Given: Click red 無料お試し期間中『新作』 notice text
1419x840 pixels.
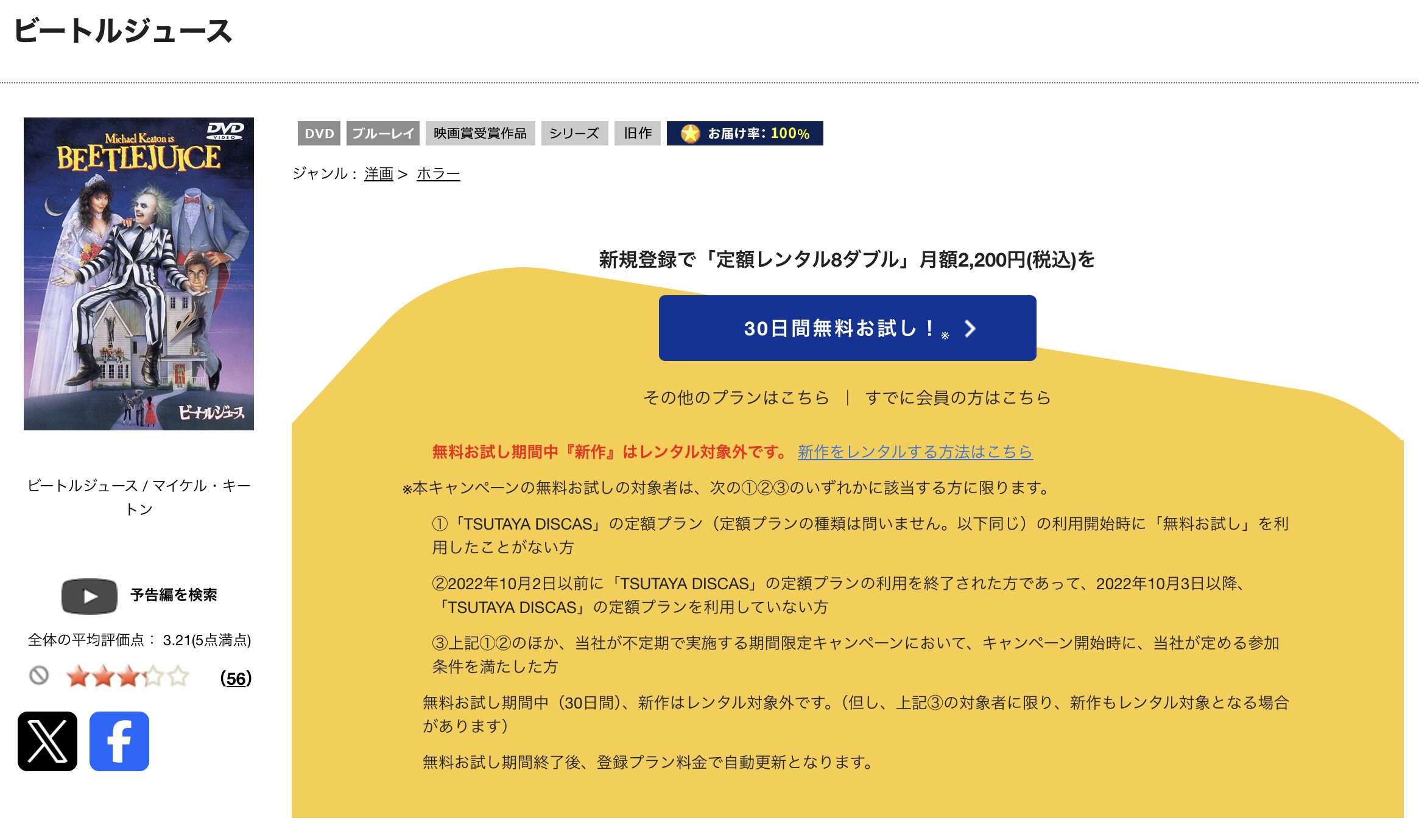Looking at the screenshot, I should pos(611,452).
